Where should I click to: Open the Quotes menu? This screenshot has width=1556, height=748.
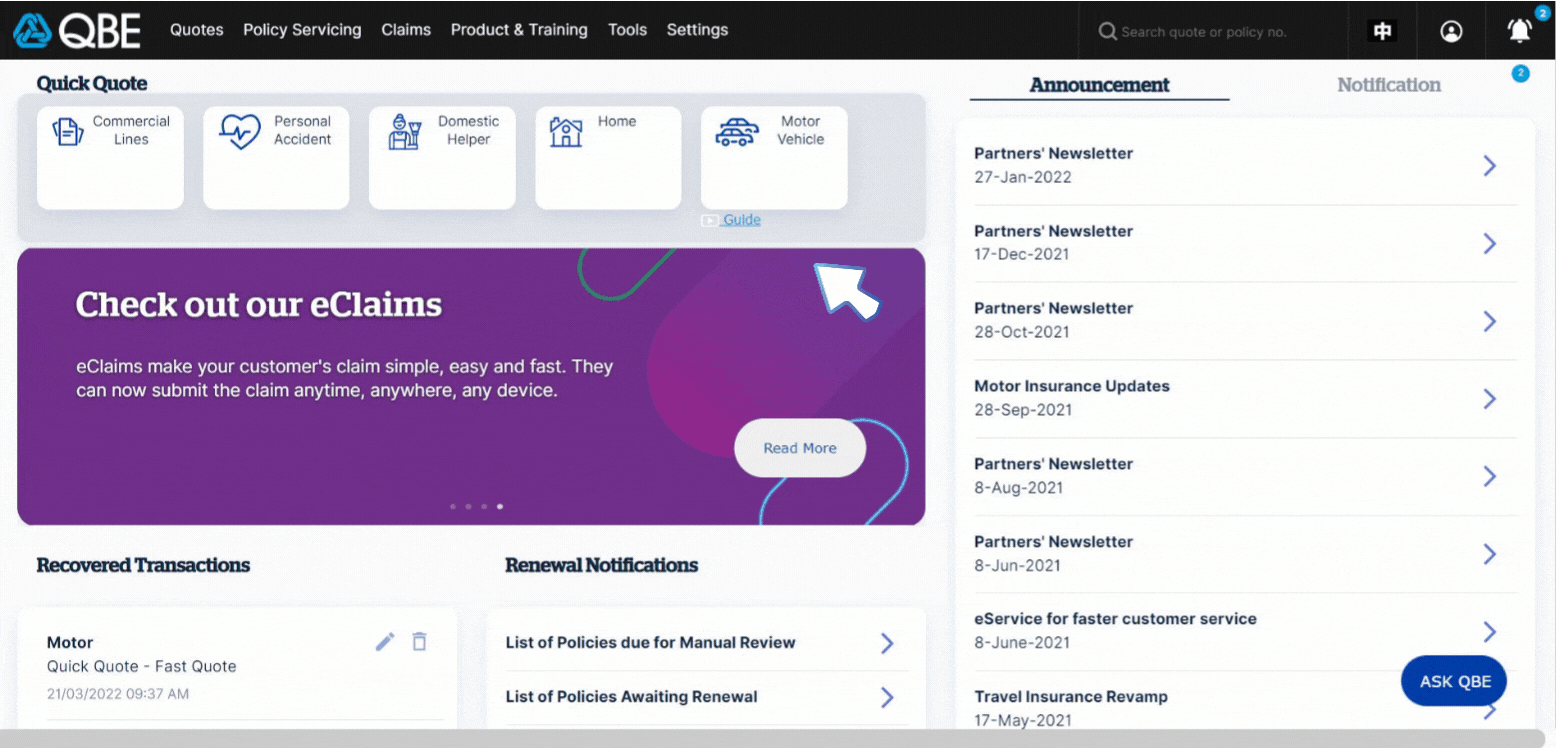tap(197, 30)
